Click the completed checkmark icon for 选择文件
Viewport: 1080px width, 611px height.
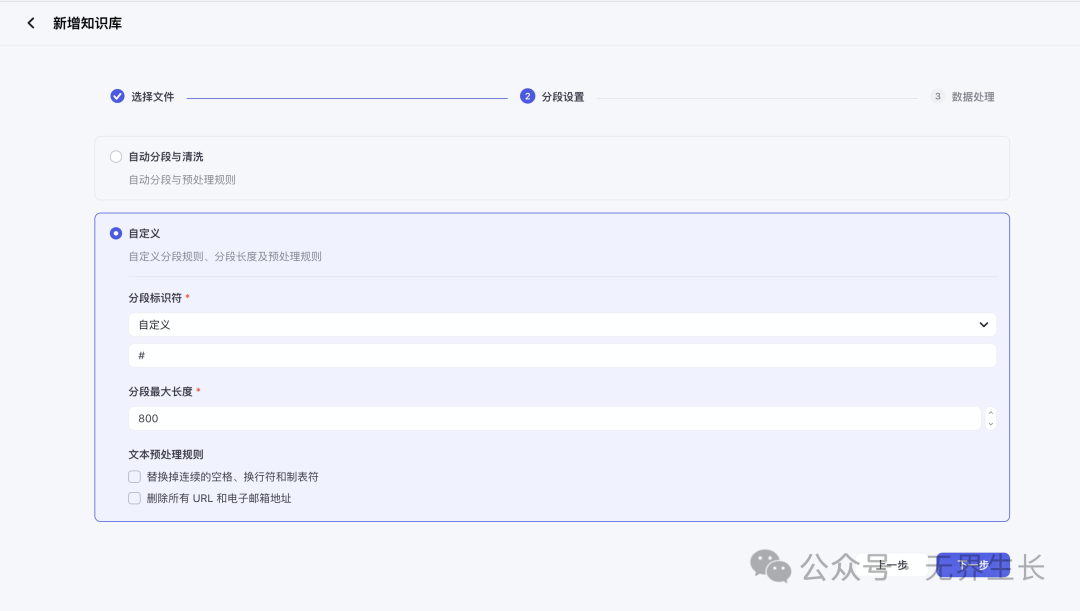117,96
